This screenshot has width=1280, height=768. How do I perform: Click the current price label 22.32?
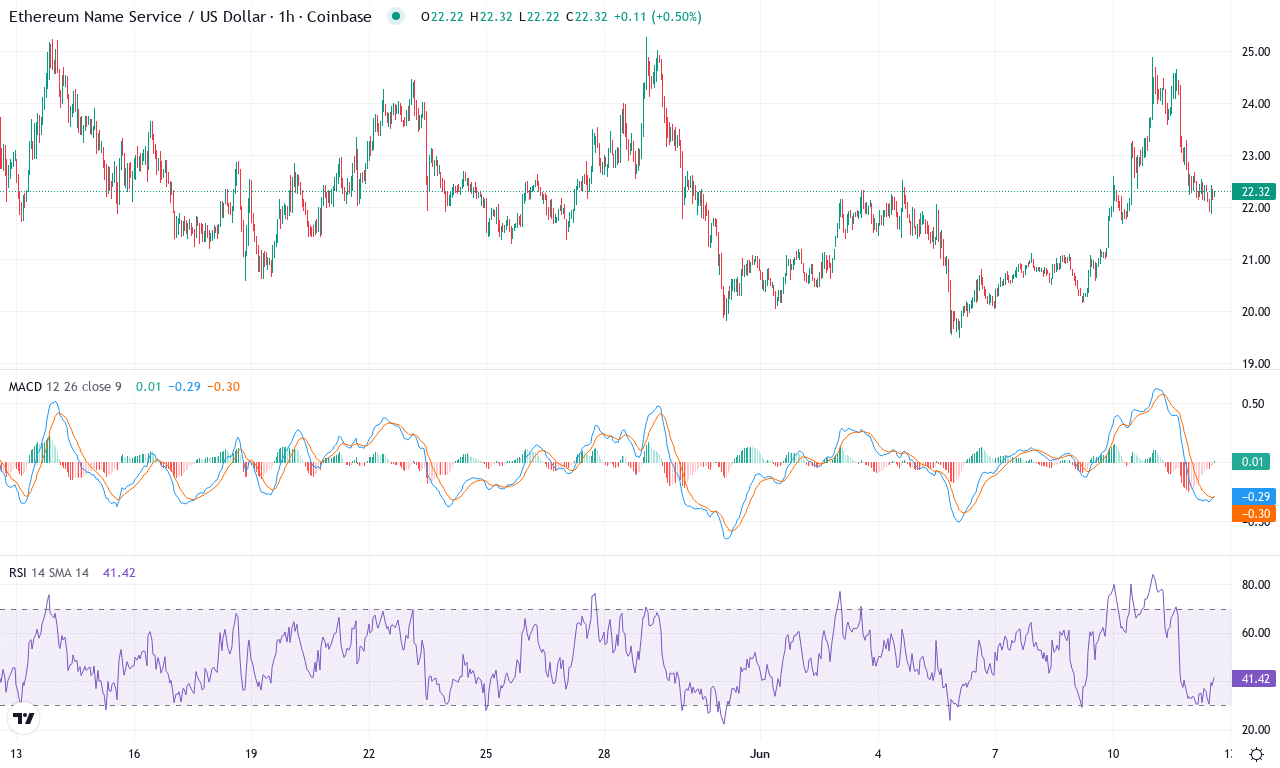click(1255, 192)
